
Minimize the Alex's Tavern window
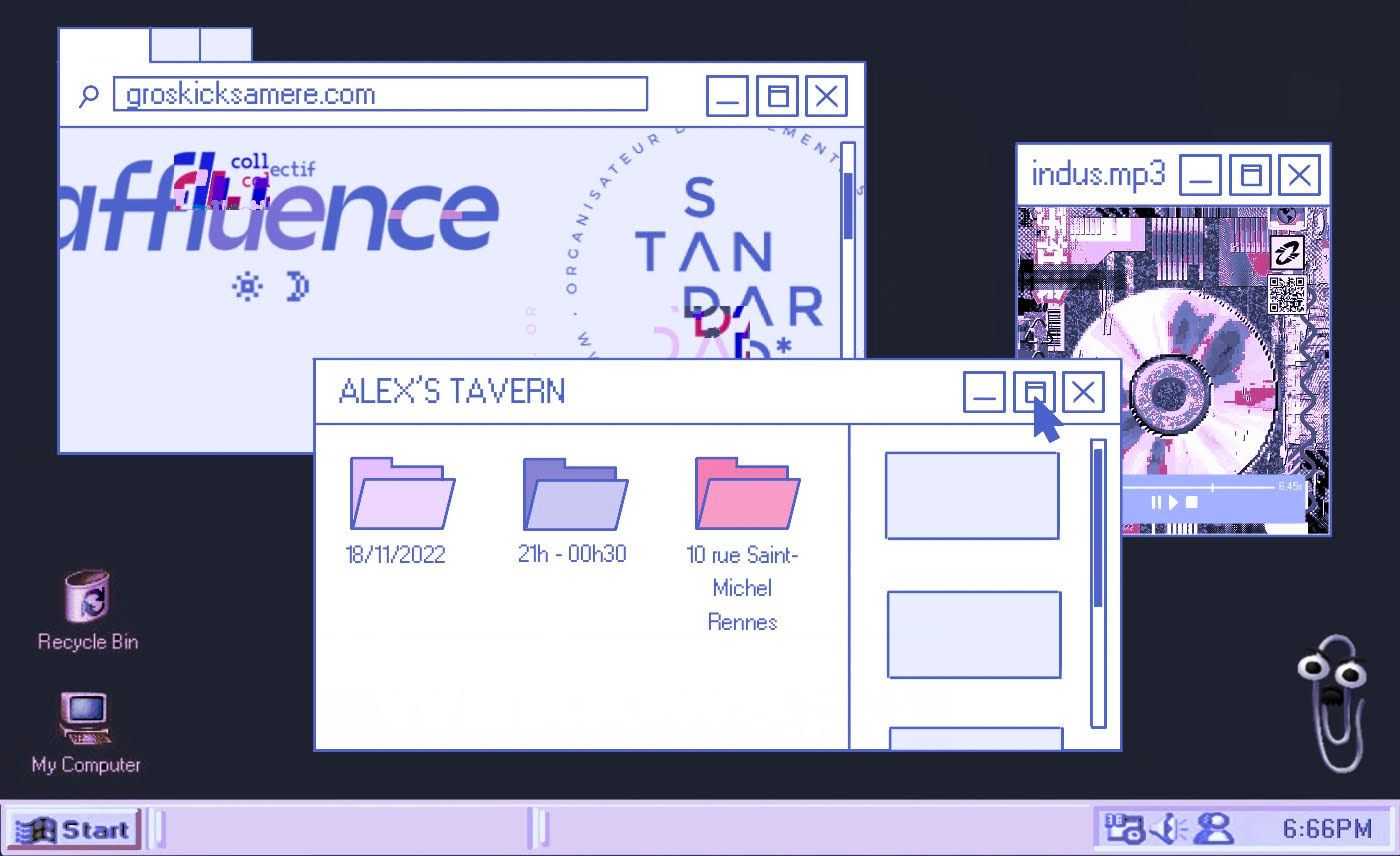click(x=984, y=392)
